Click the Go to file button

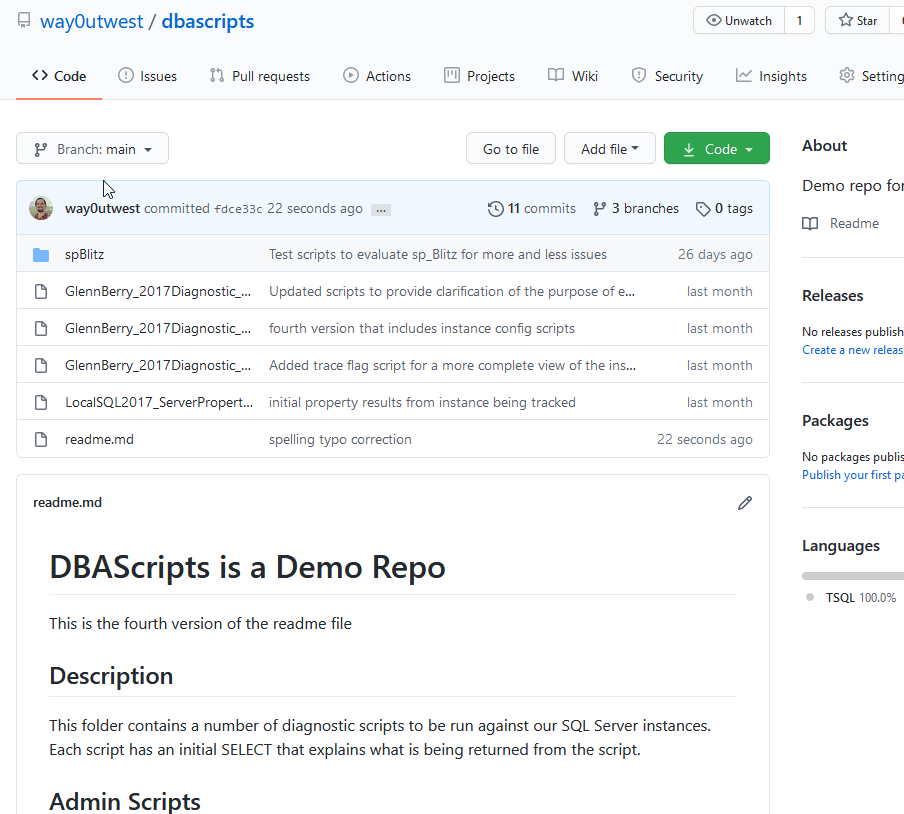[x=511, y=149]
